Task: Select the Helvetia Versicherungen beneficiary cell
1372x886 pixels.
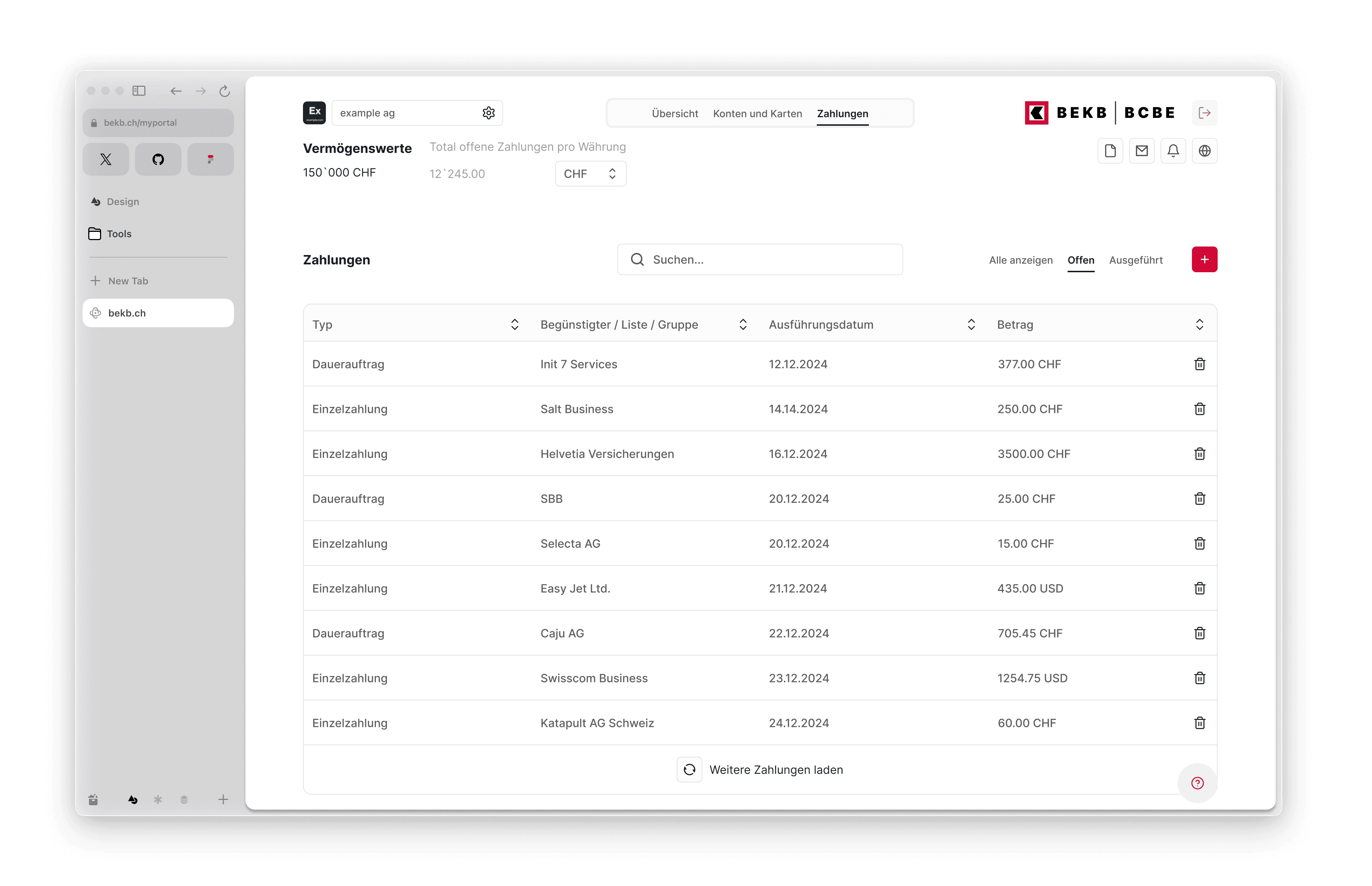Action: click(x=607, y=454)
